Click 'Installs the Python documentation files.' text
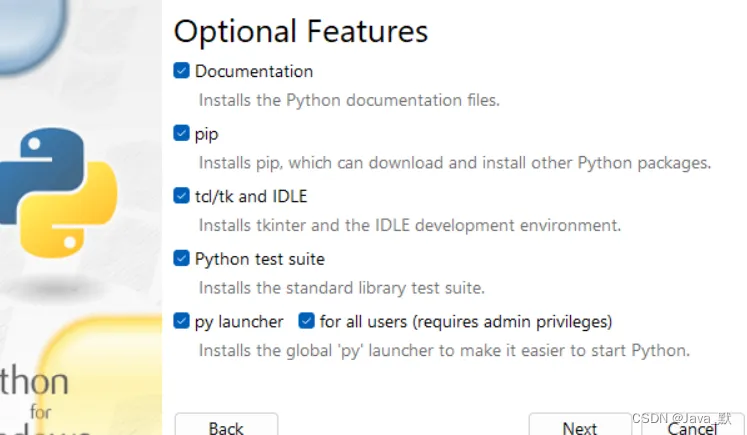The height and width of the screenshot is (435, 747). tap(349, 101)
